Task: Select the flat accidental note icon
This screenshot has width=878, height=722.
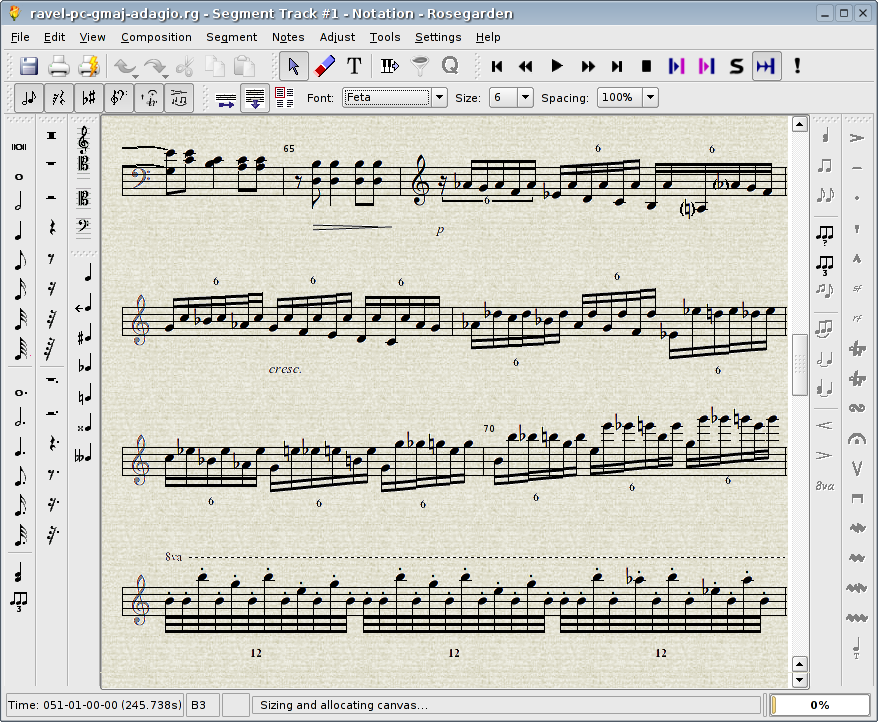Action: click(84, 365)
